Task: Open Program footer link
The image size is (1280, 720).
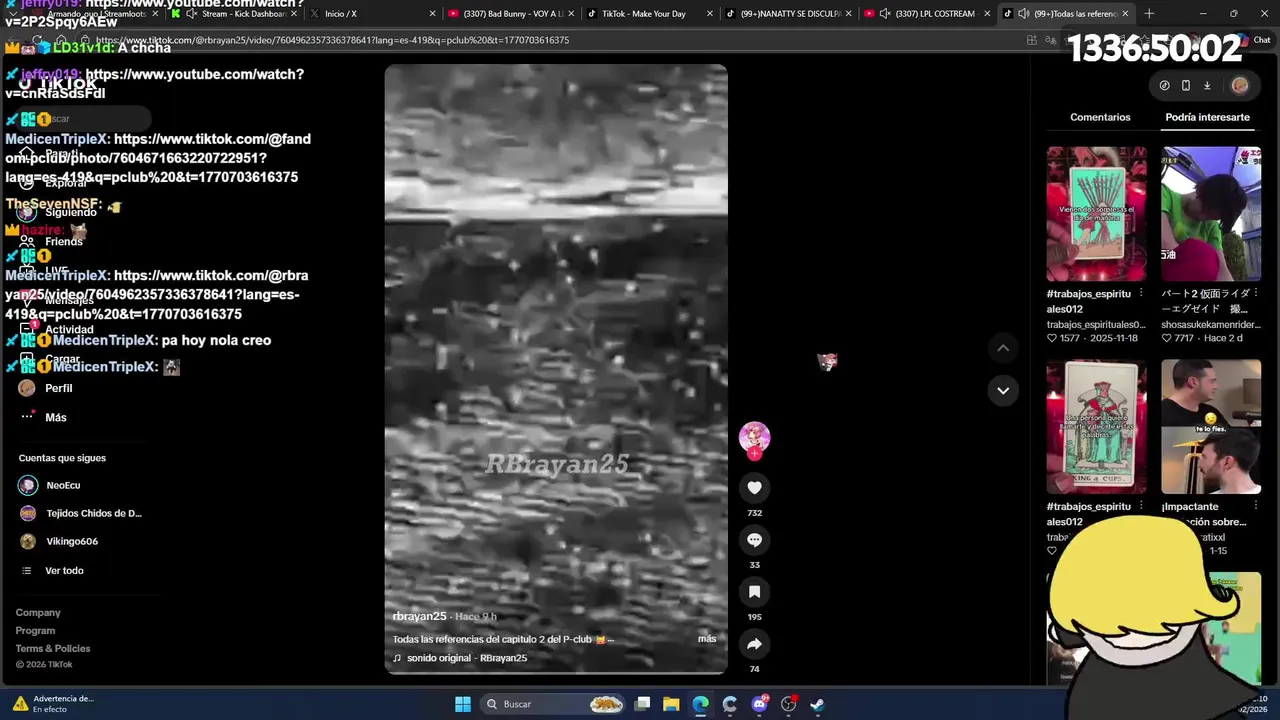Action: coord(35,630)
